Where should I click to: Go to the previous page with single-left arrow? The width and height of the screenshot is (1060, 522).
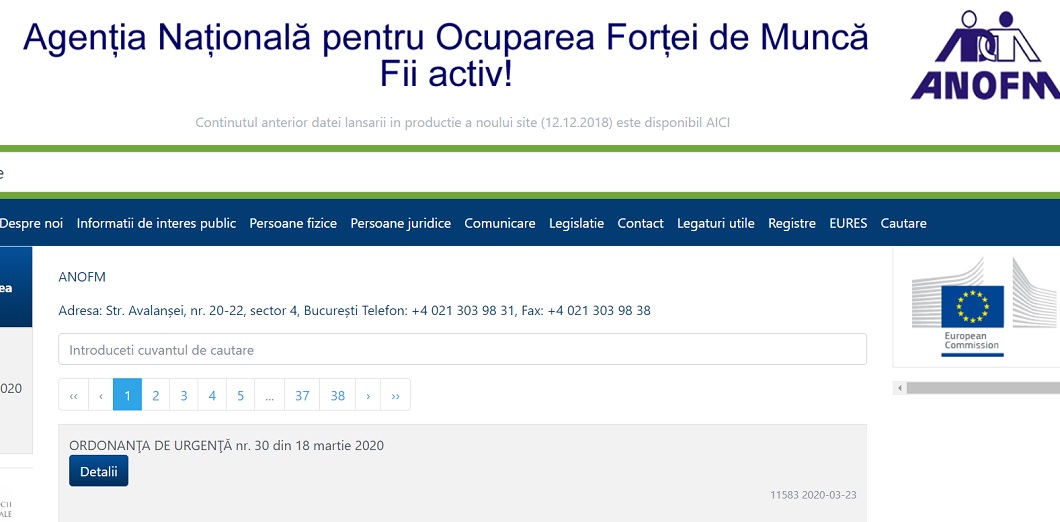point(101,395)
